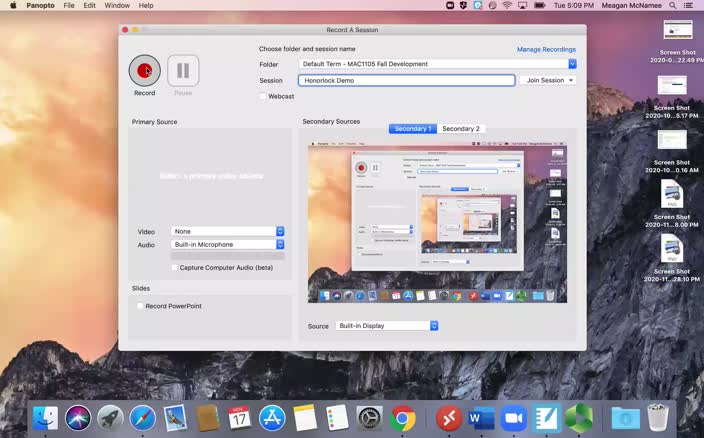Image resolution: width=704 pixels, height=438 pixels.
Task: Open the File menu
Action: pos(69,5)
